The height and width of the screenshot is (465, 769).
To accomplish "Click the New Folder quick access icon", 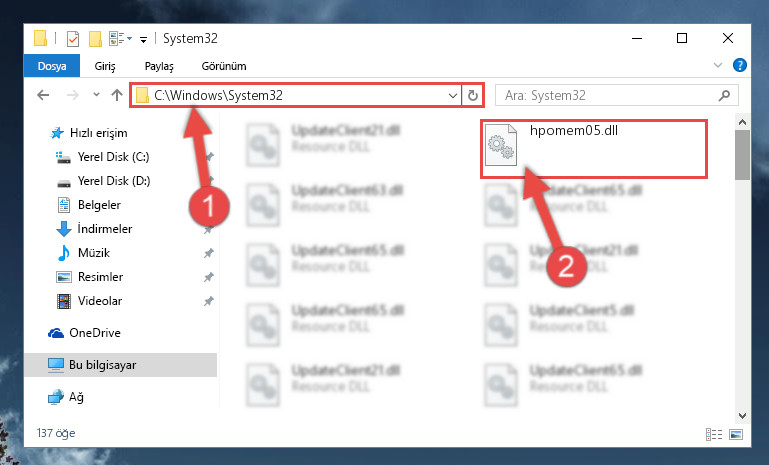I will [95, 38].
